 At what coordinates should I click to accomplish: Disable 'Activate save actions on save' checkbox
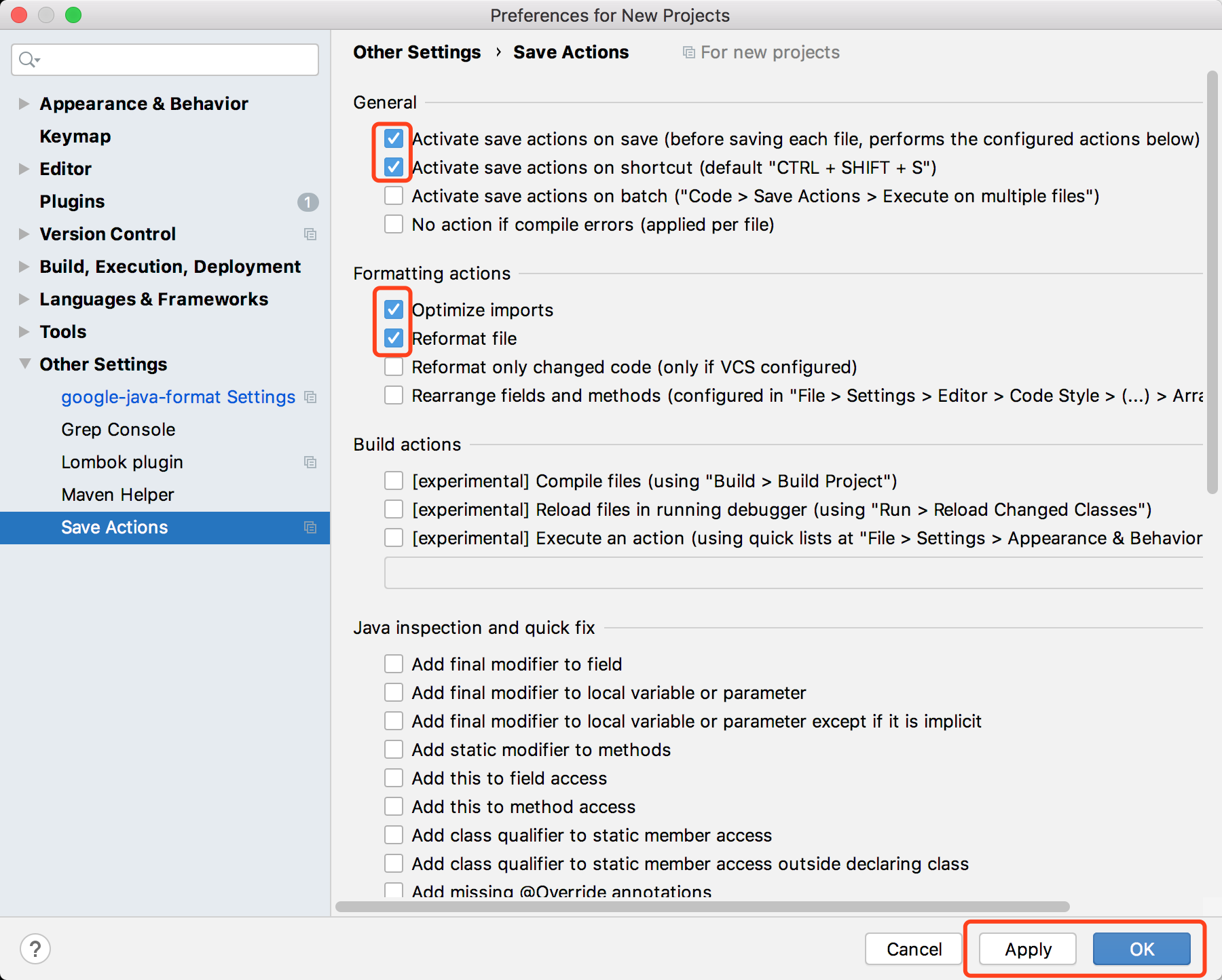click(x=394, y=139)
